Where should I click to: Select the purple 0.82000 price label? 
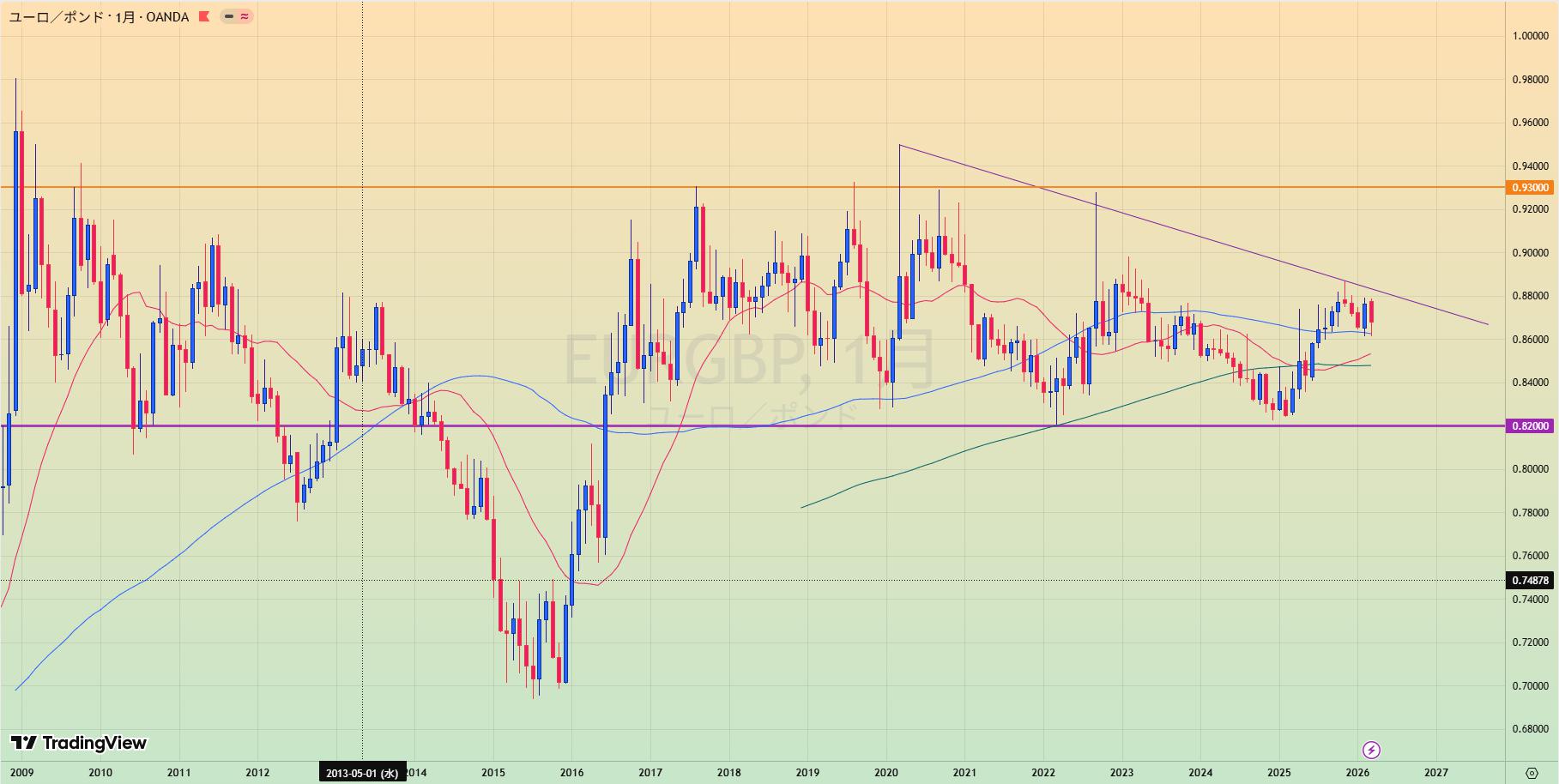(x=1530, y=425)
